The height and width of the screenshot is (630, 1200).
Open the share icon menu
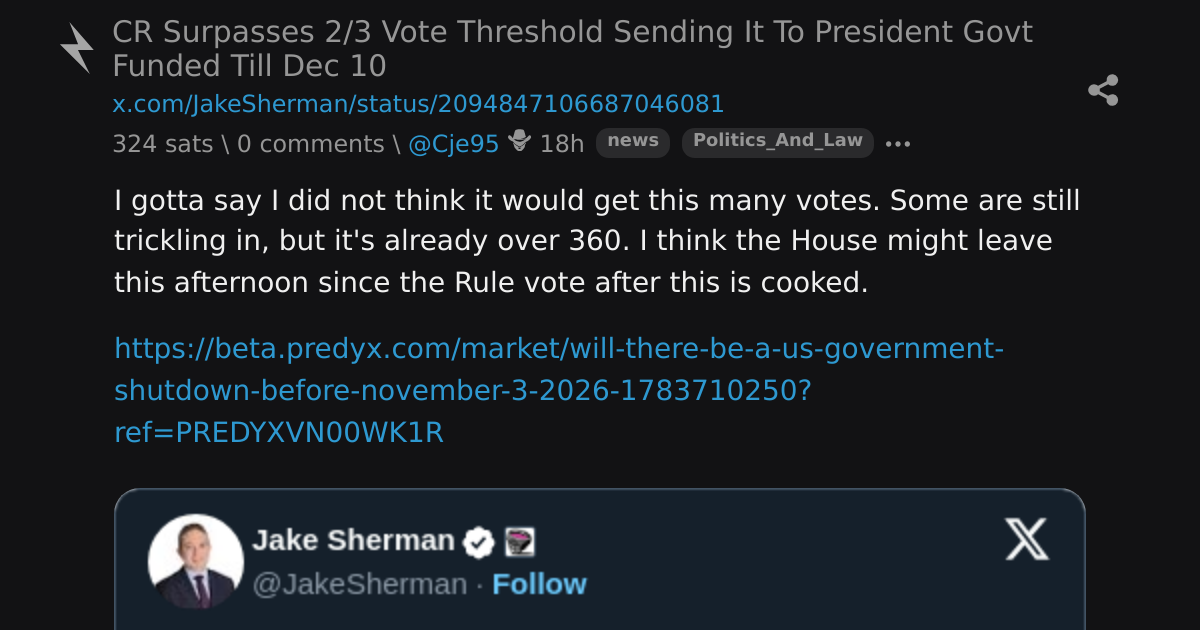1103,90
